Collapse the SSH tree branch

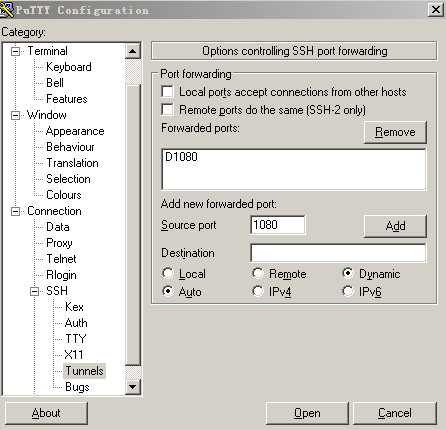tap(34, 291)
